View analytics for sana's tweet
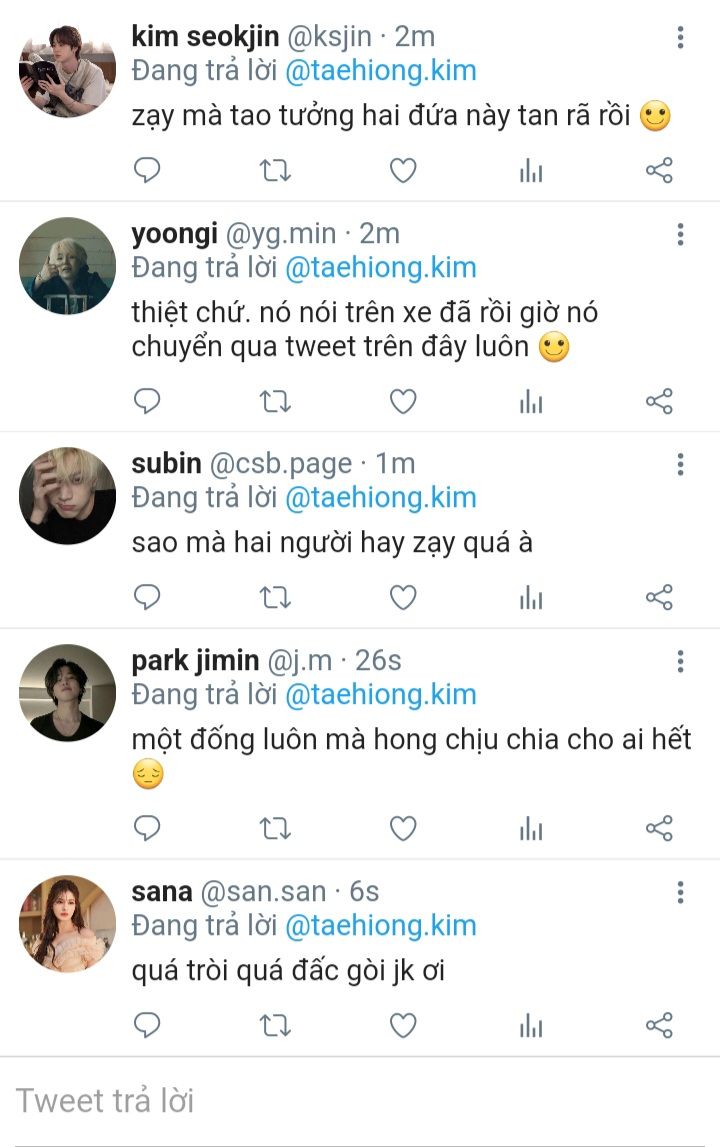The height and width of the screenshot is (1147, 720). pyautogui.click(x=531, y=1026)
